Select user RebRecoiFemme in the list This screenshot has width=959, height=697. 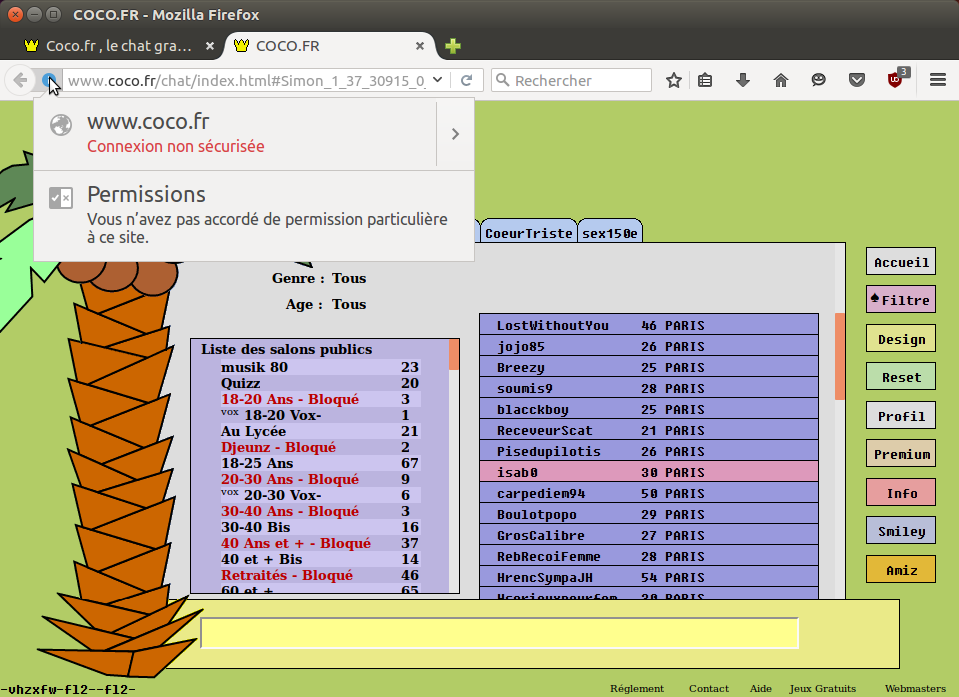click(649, 556)
